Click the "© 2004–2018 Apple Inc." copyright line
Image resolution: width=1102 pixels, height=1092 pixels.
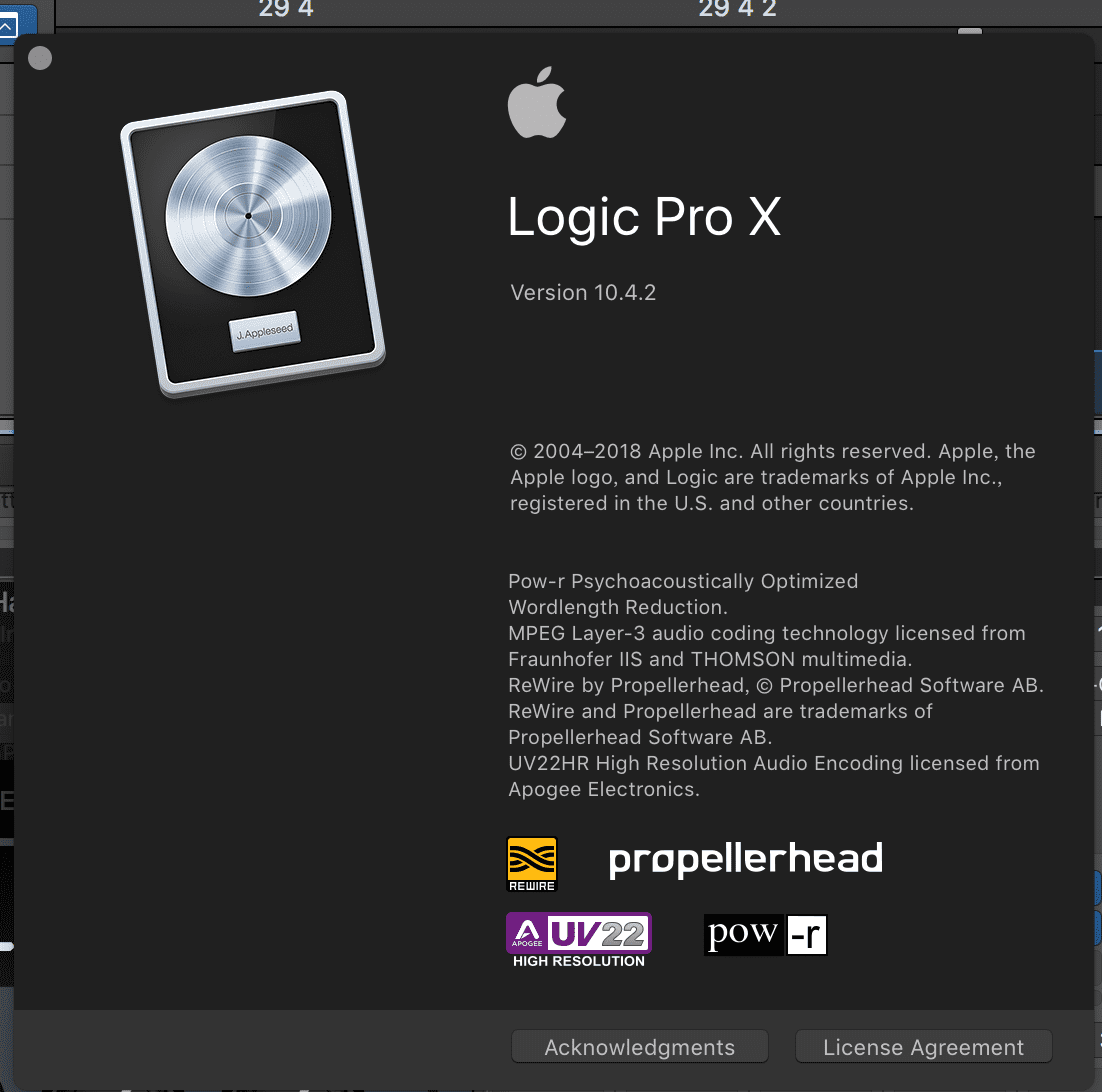coord(773,451)
